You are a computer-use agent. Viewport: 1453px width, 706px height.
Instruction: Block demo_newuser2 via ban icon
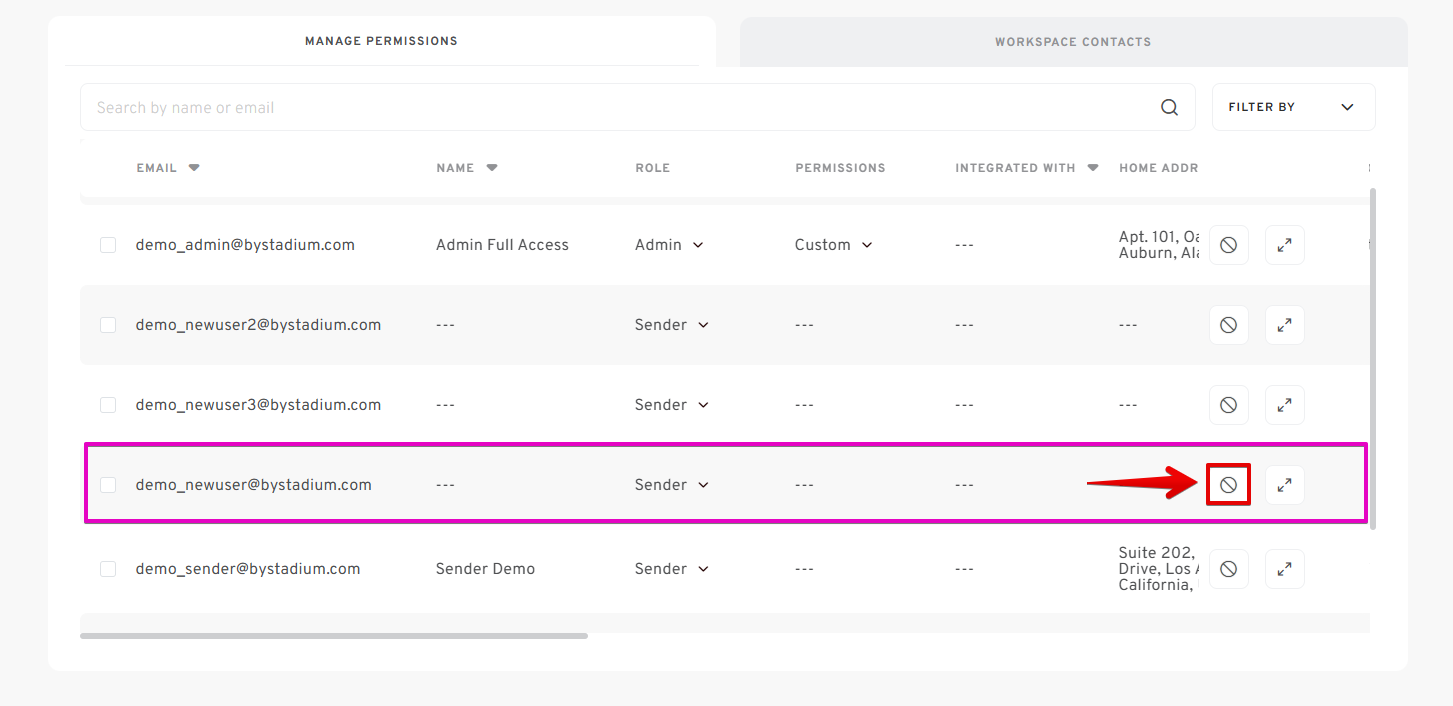[1228, 325]
